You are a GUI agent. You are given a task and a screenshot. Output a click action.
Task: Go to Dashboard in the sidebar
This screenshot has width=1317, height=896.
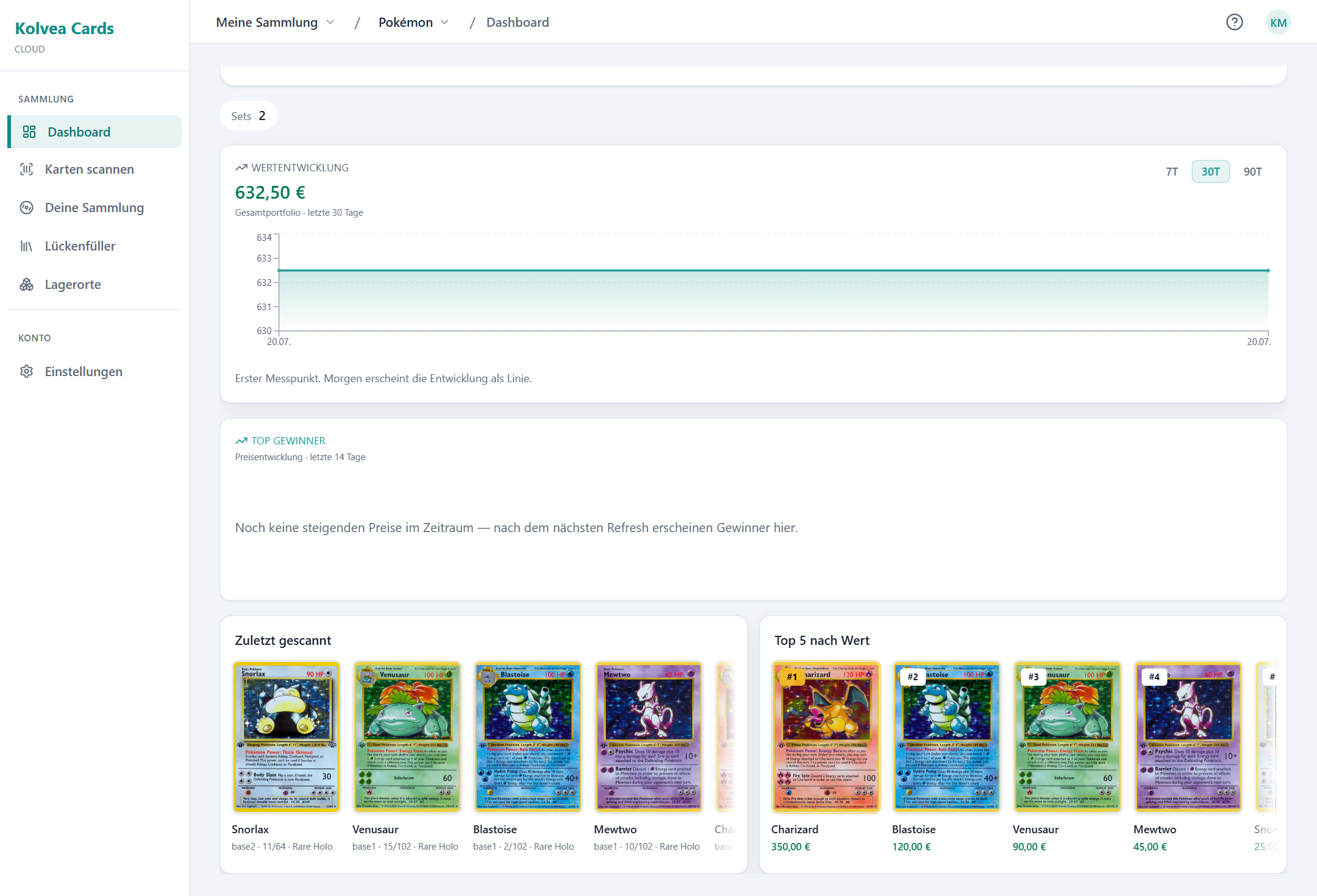click(95, 132)
